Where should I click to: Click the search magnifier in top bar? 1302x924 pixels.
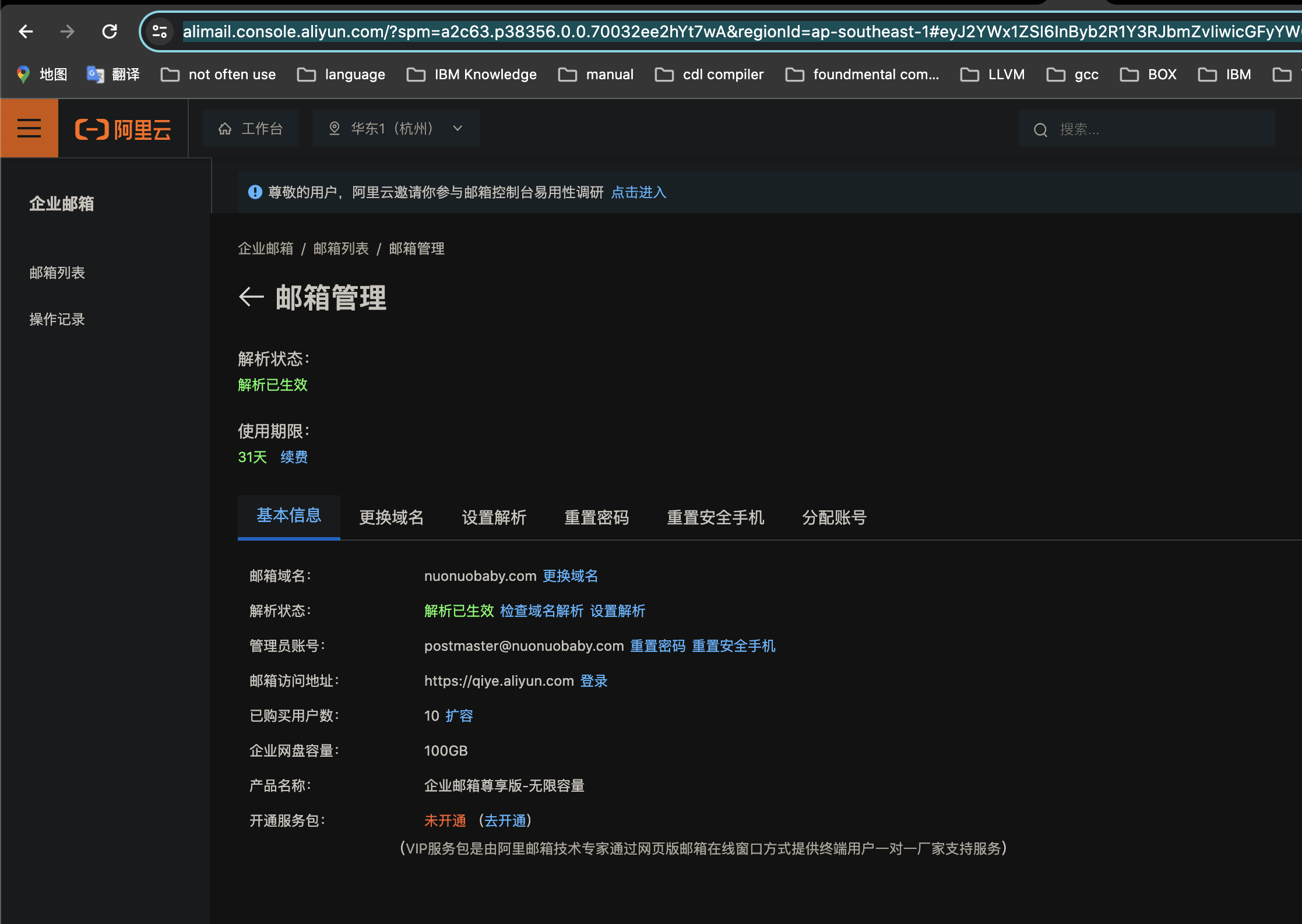point(1041,129)
